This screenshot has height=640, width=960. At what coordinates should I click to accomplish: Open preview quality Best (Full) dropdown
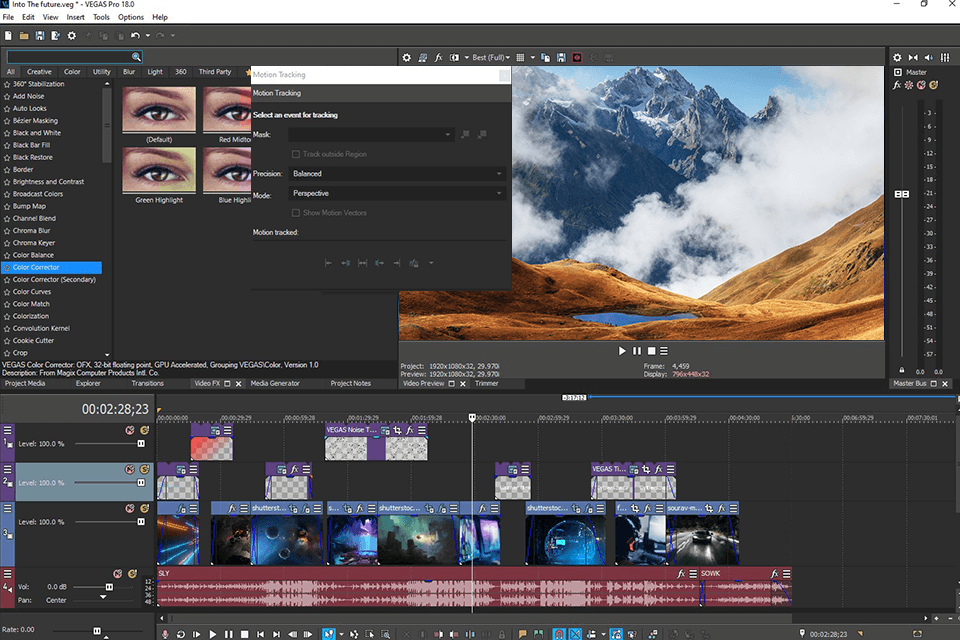click(489, 58)
